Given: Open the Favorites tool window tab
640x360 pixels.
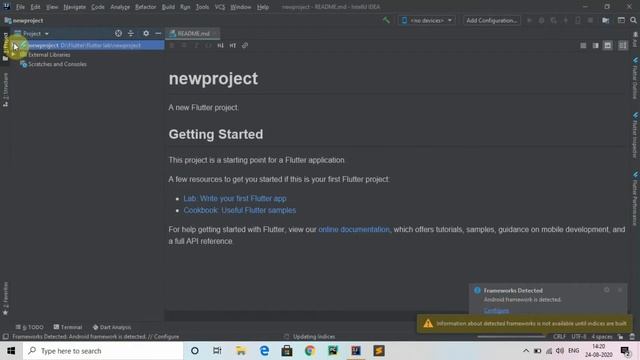Looking at the screenshot, I should 5,298.
